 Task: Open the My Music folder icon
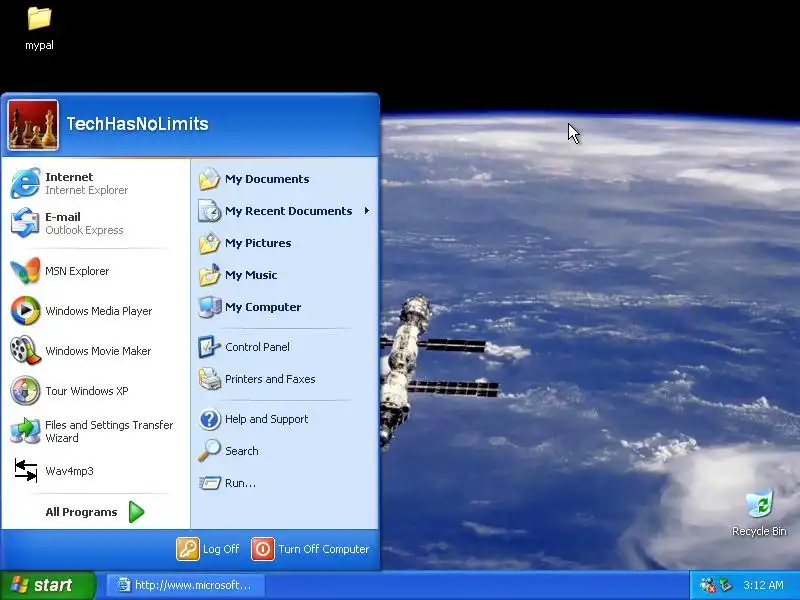coord(209,275)
